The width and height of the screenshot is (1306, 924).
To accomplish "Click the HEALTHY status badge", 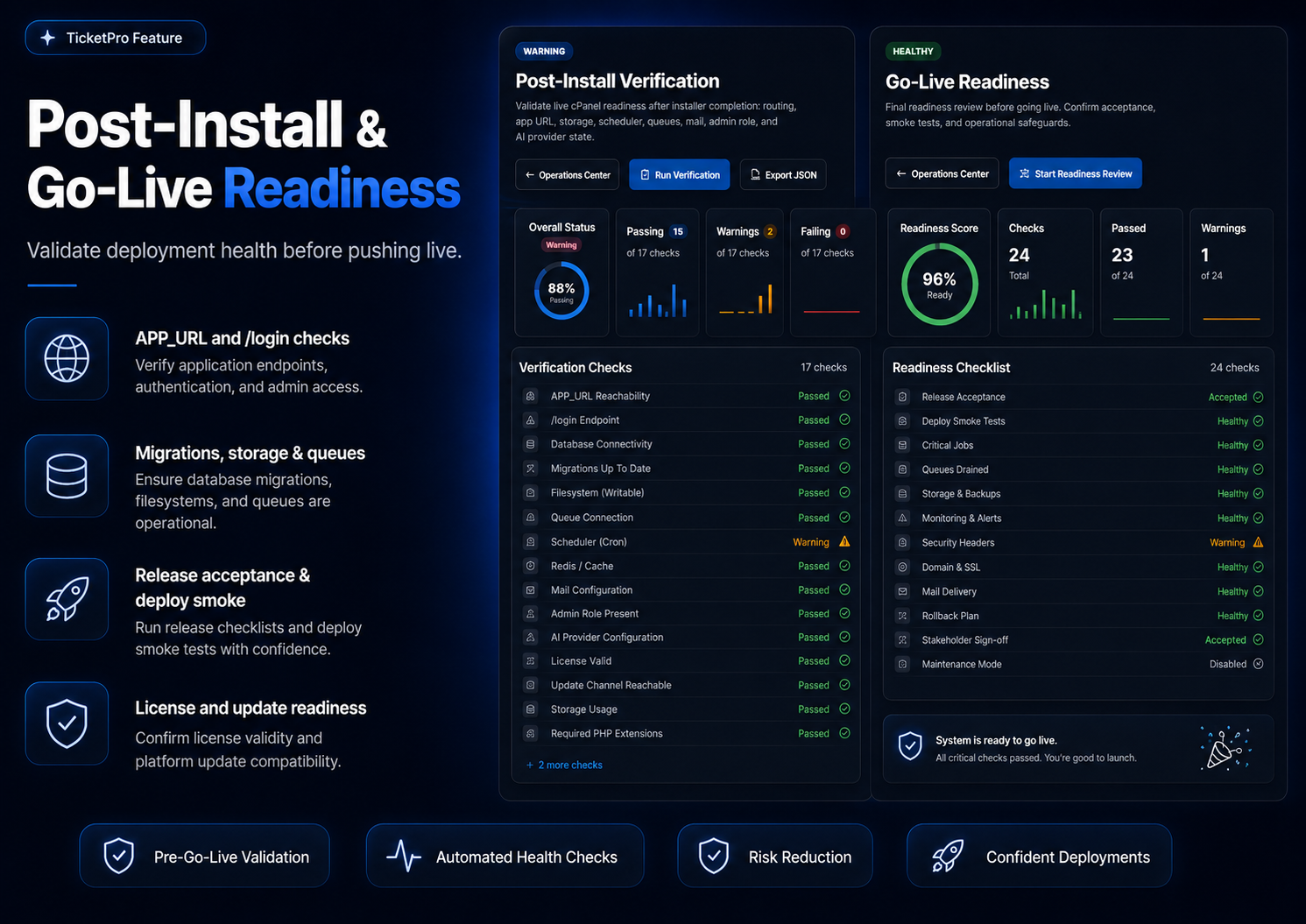I will [913, 52].
